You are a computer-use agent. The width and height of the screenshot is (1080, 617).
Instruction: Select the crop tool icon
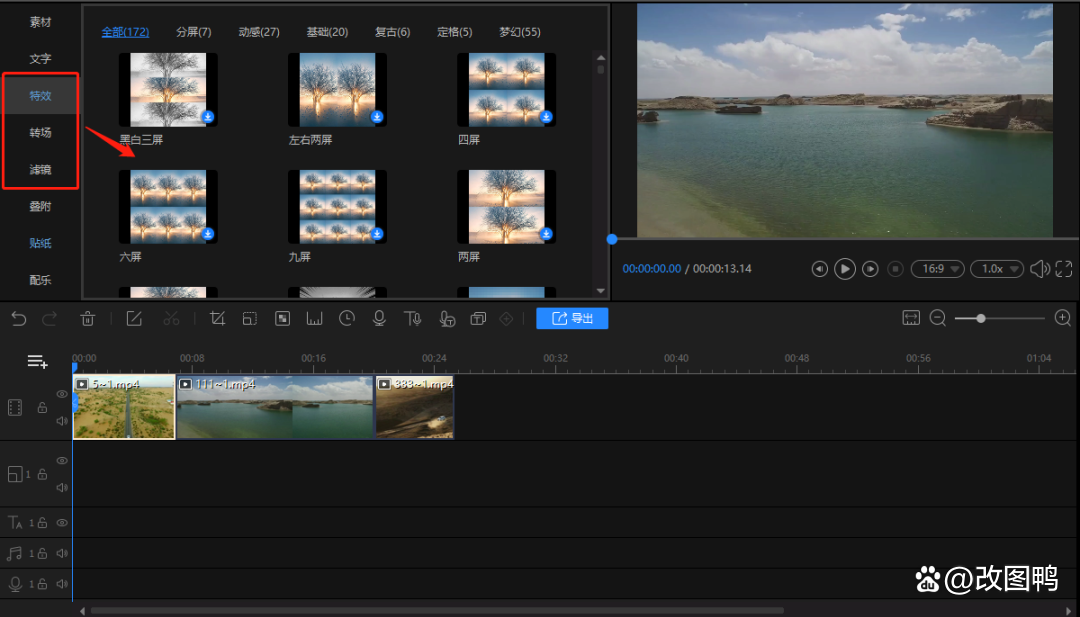[217, 319]
